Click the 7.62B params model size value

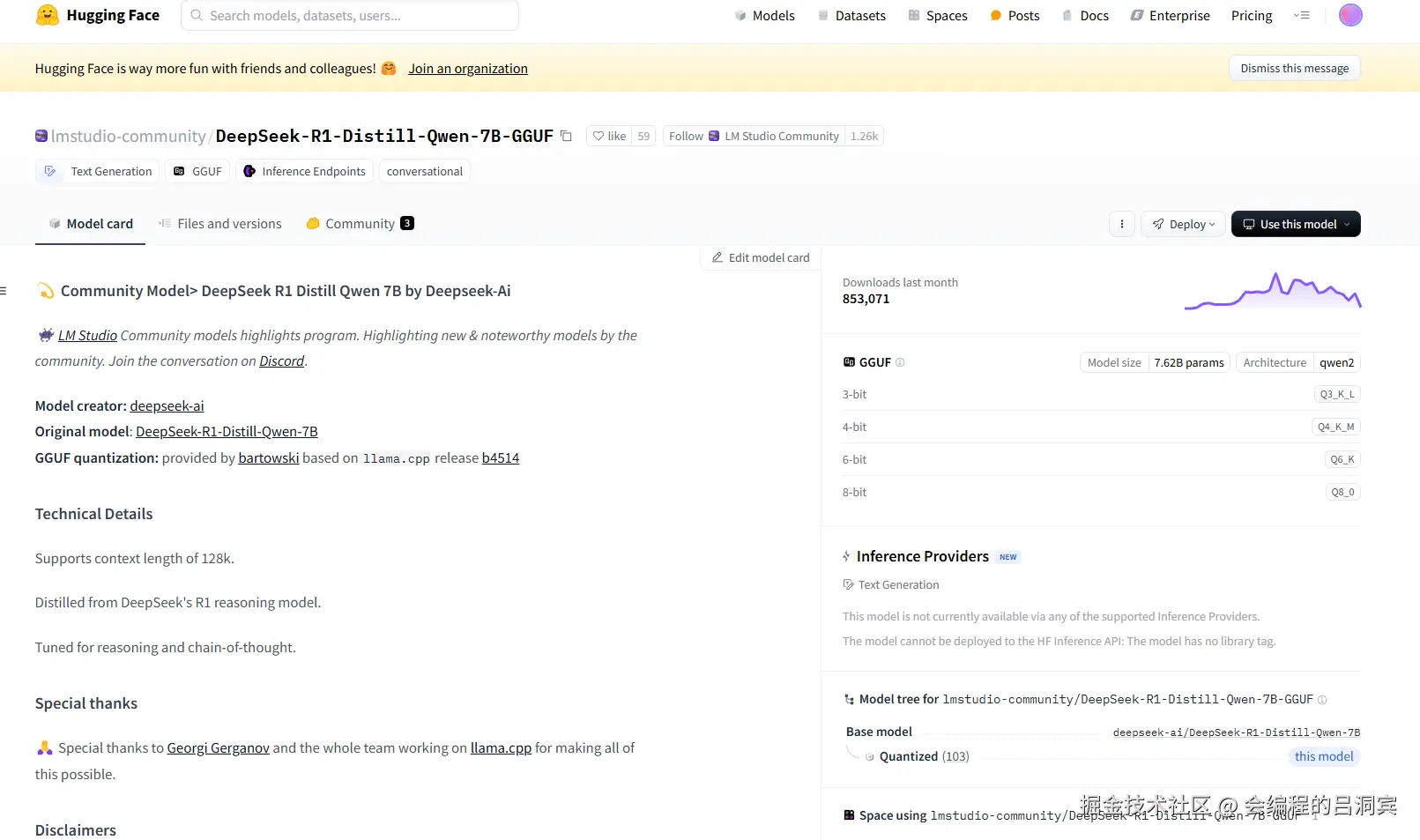point(1189,362)
